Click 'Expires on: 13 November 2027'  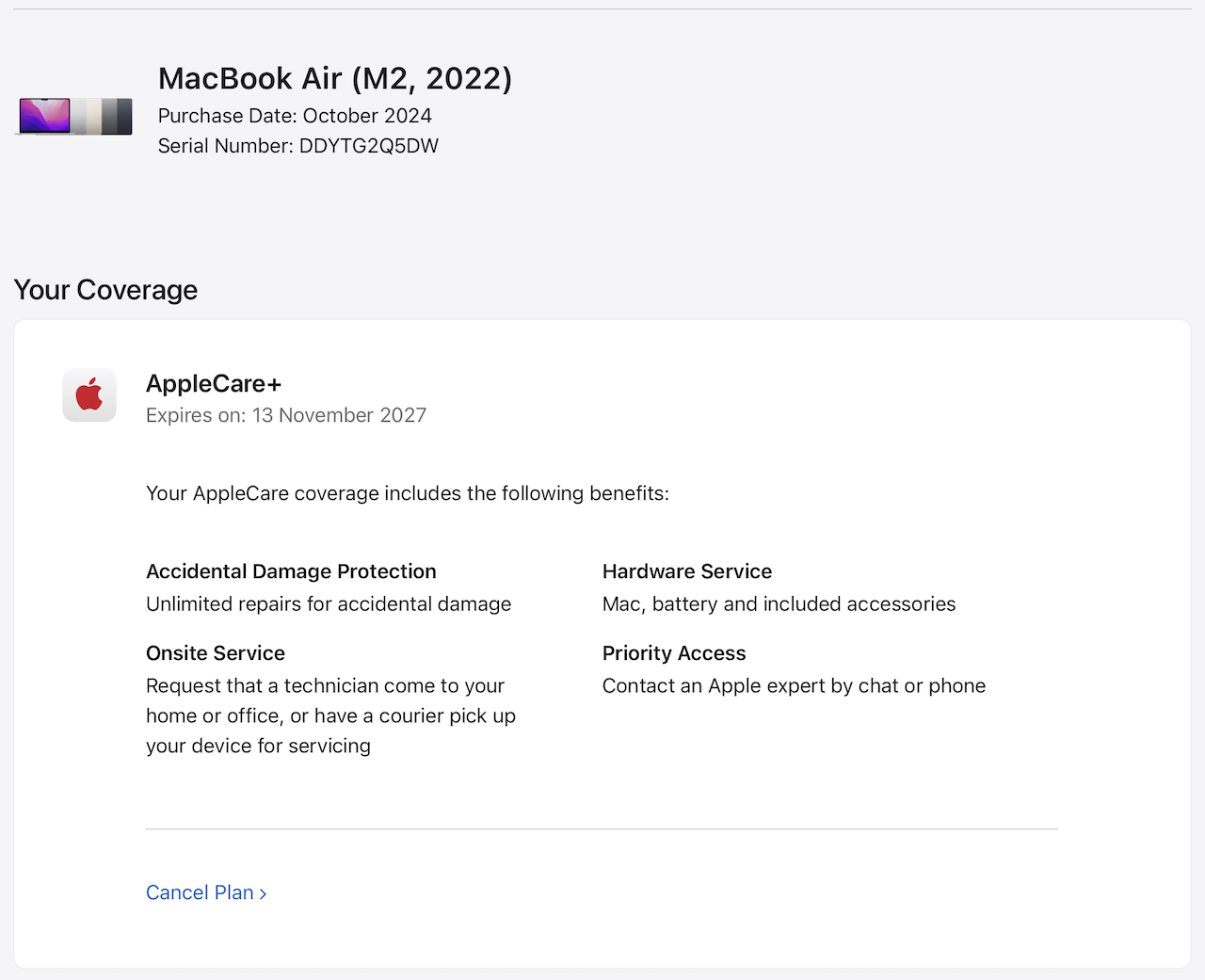(x=286, y=415)
